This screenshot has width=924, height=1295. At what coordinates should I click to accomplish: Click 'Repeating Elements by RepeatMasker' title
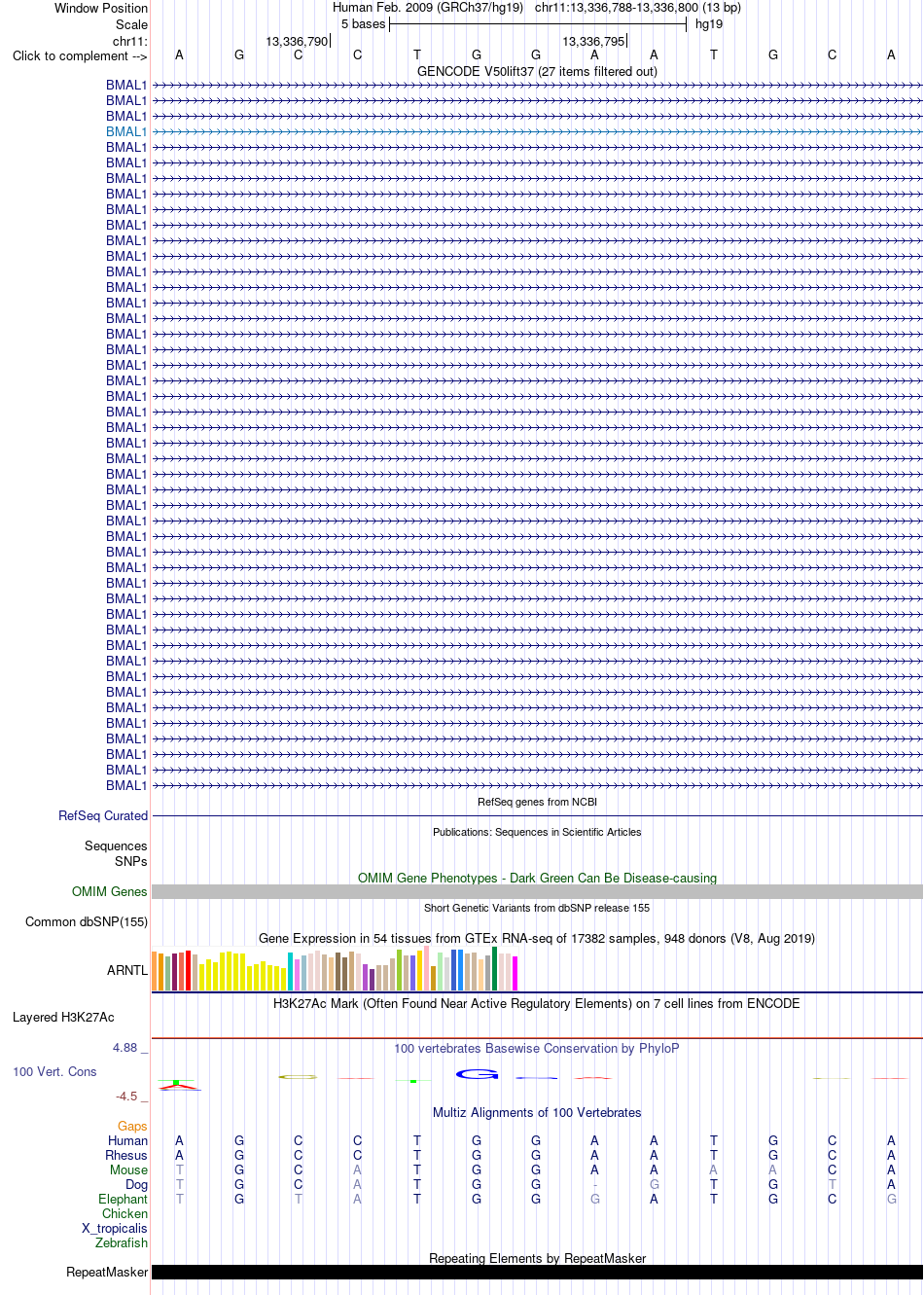[x=537, y=1258]
